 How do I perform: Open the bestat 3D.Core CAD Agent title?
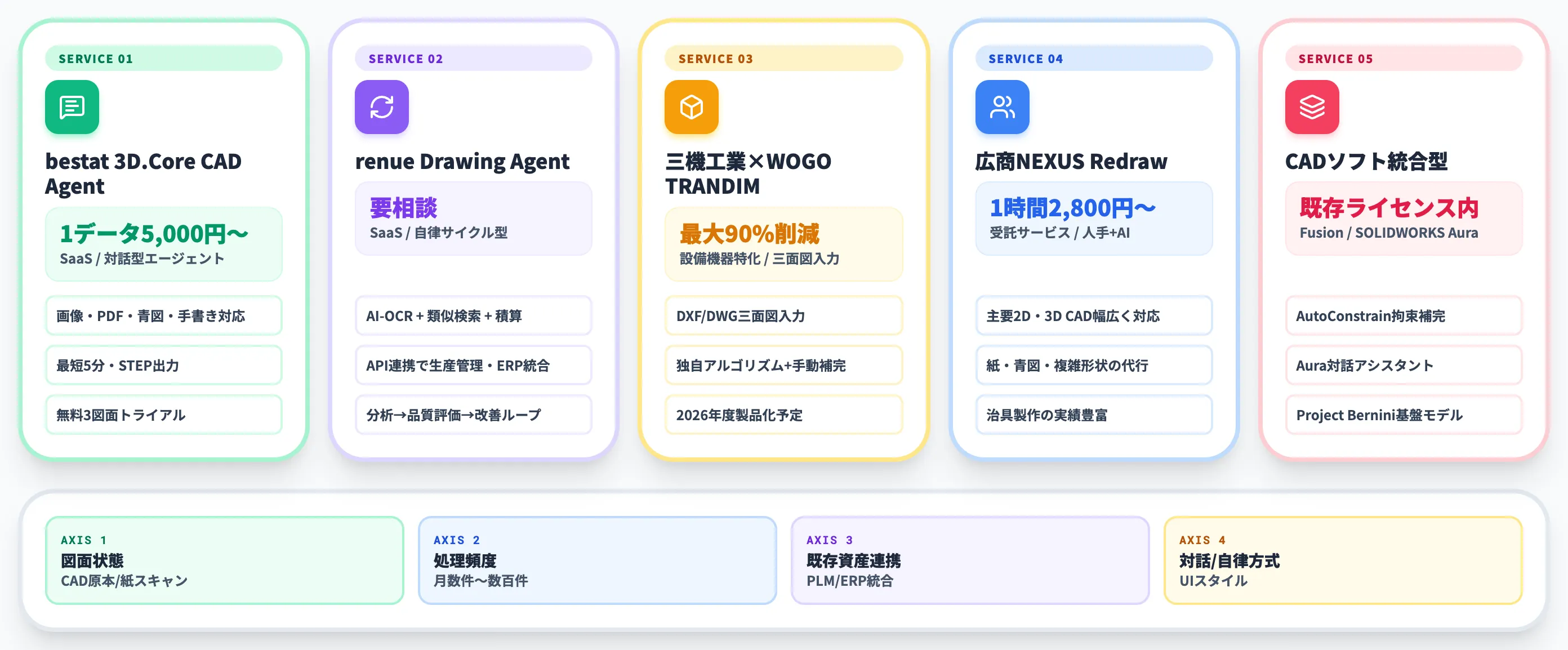pyautogui.click(x=143, y=173)
